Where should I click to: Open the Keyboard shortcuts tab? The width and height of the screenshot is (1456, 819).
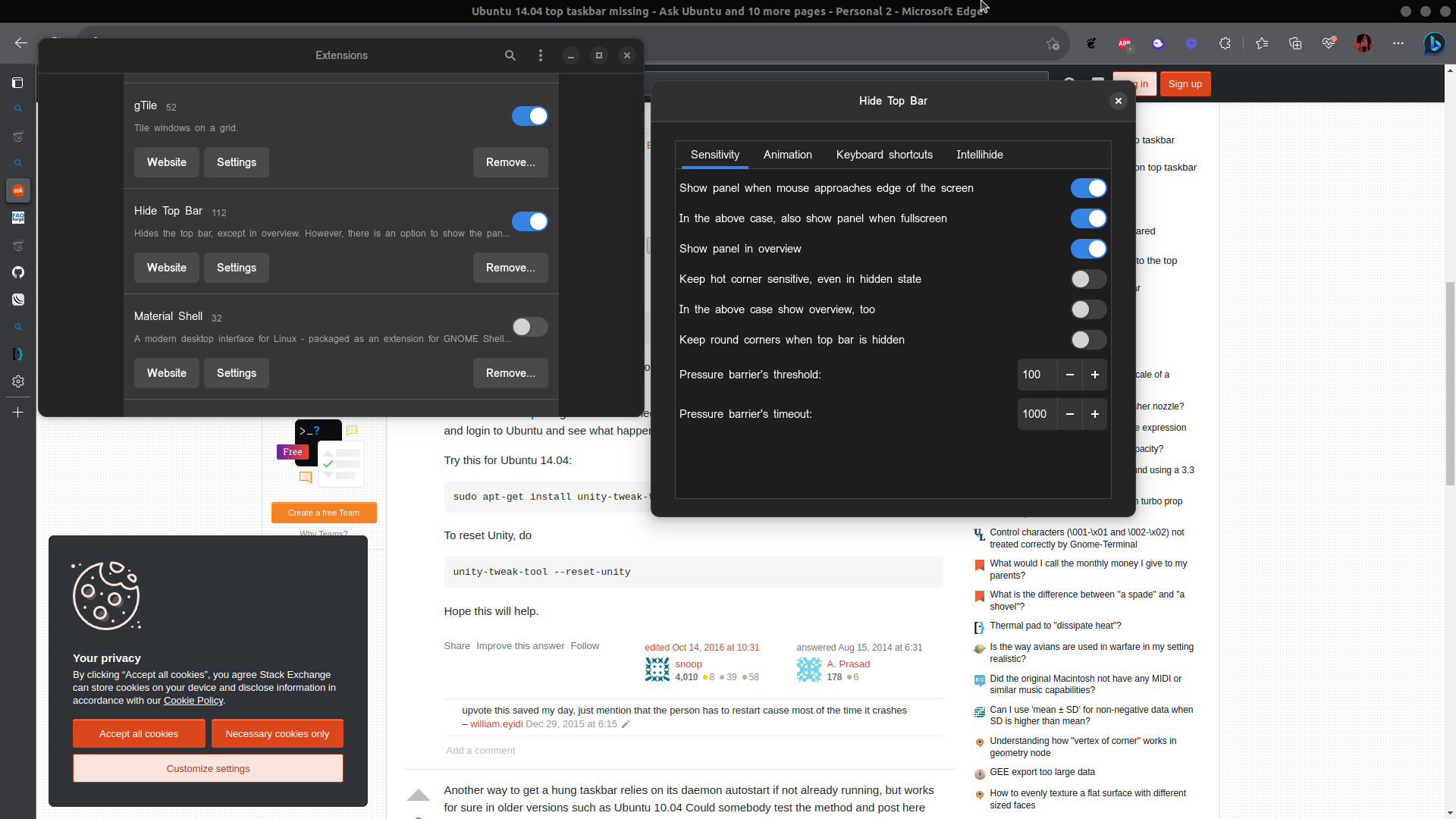(x=884, y=155)
